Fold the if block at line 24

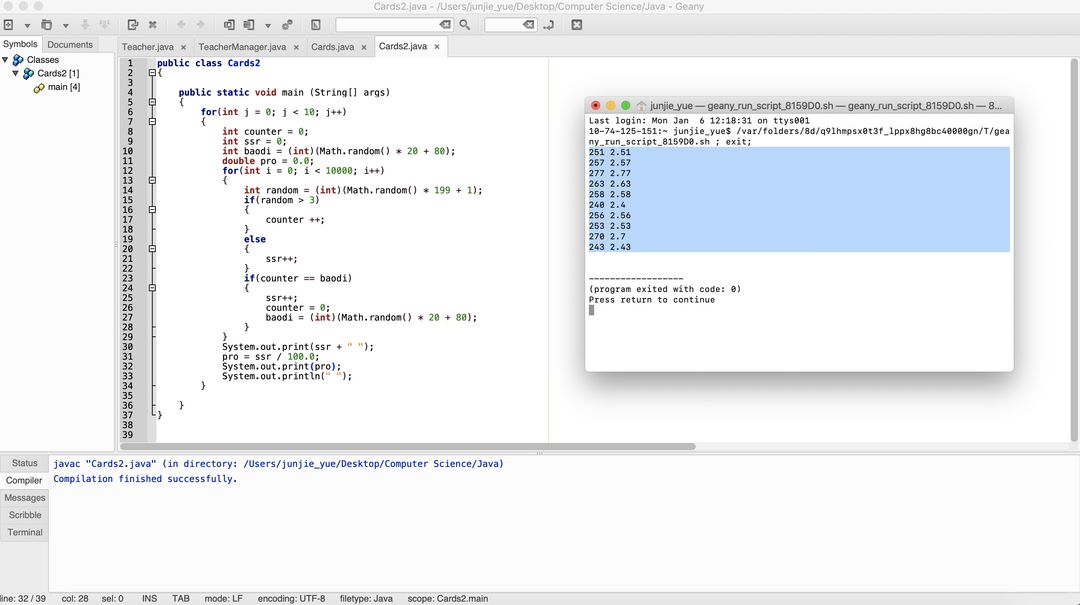pyautogui.click(x=152, y=288)
